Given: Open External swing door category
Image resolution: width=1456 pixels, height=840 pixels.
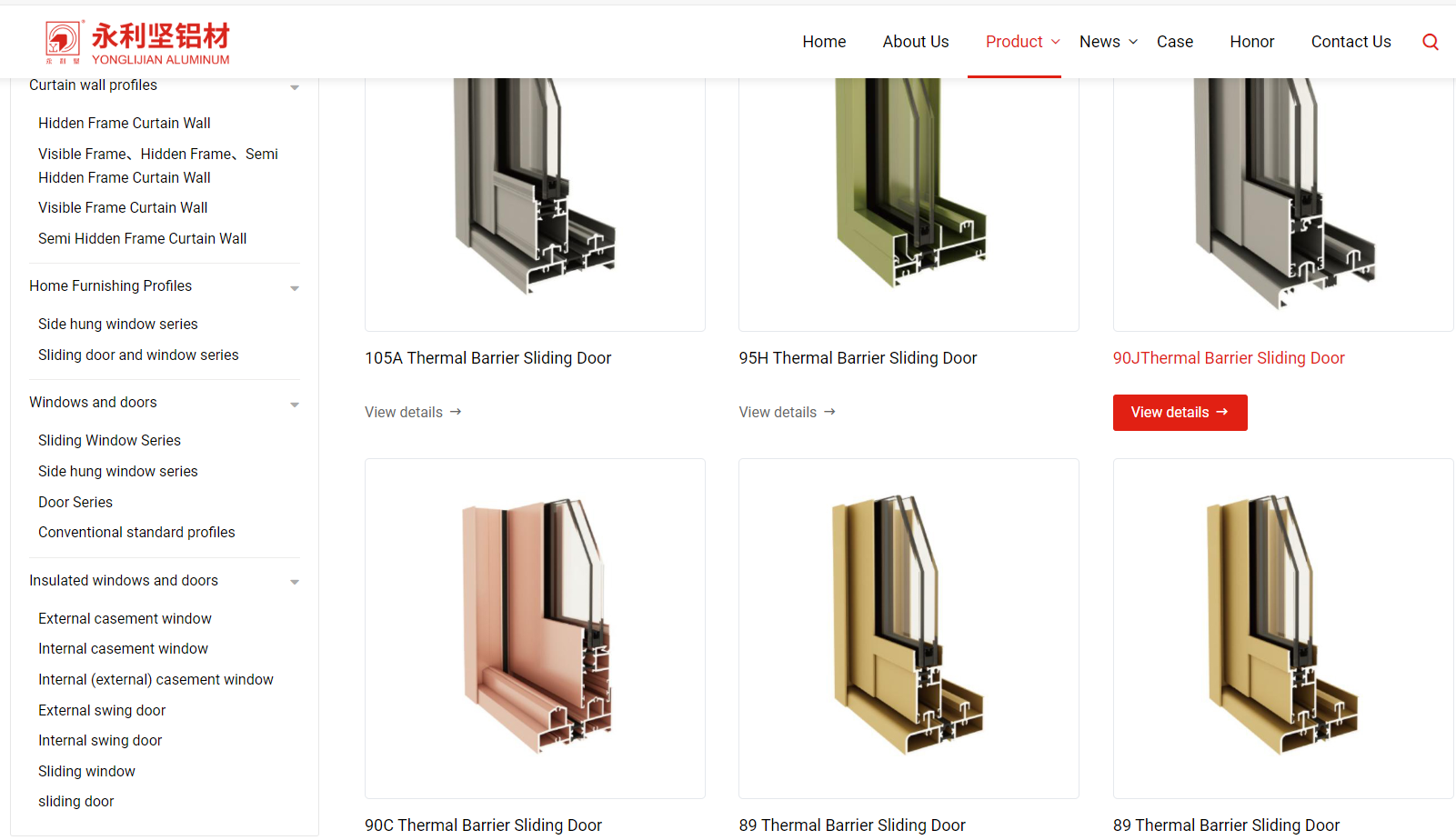Looking at the screenshot, I should [x=102, y=710].
